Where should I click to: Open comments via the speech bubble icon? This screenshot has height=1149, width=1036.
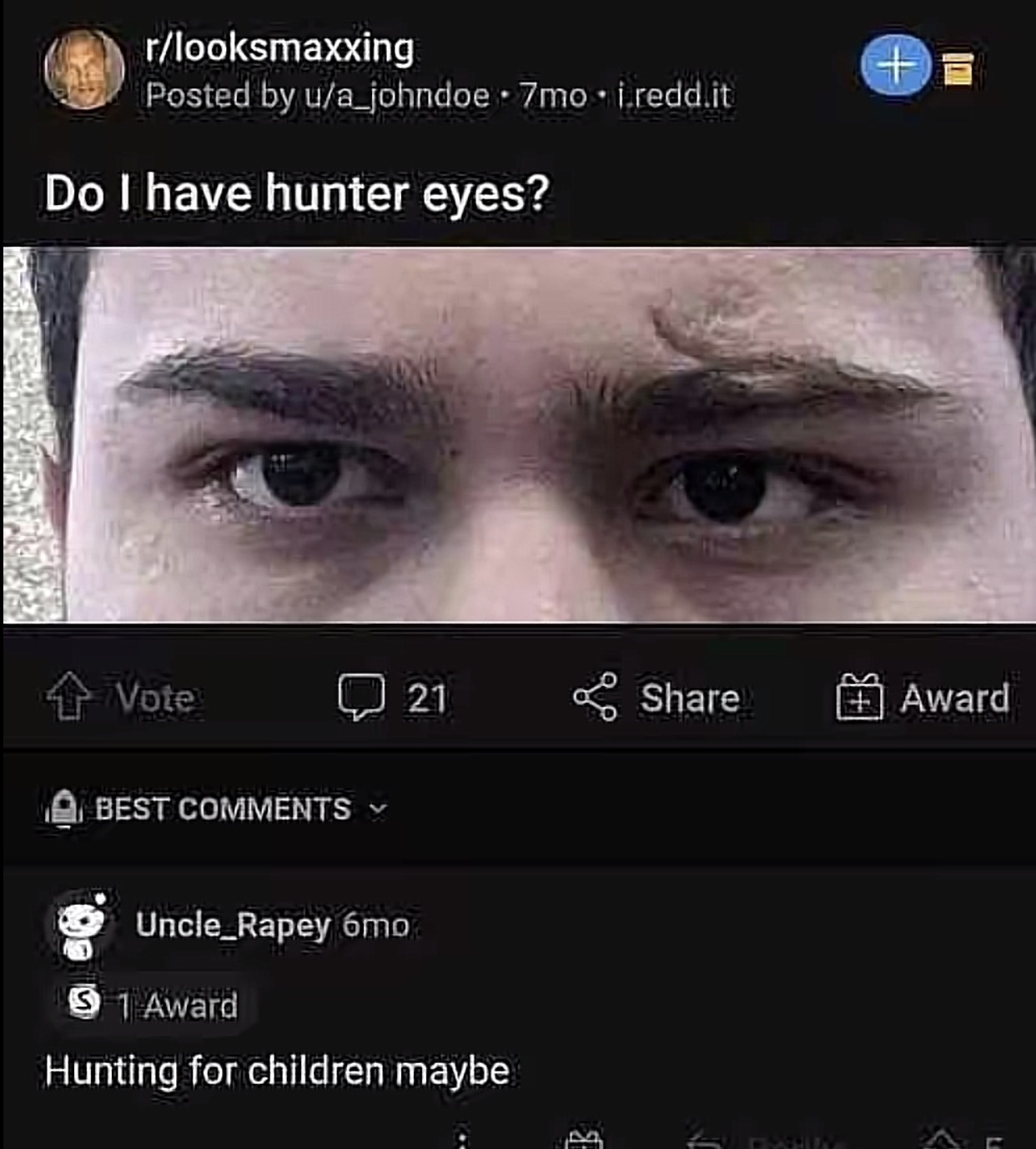point(361,697)
